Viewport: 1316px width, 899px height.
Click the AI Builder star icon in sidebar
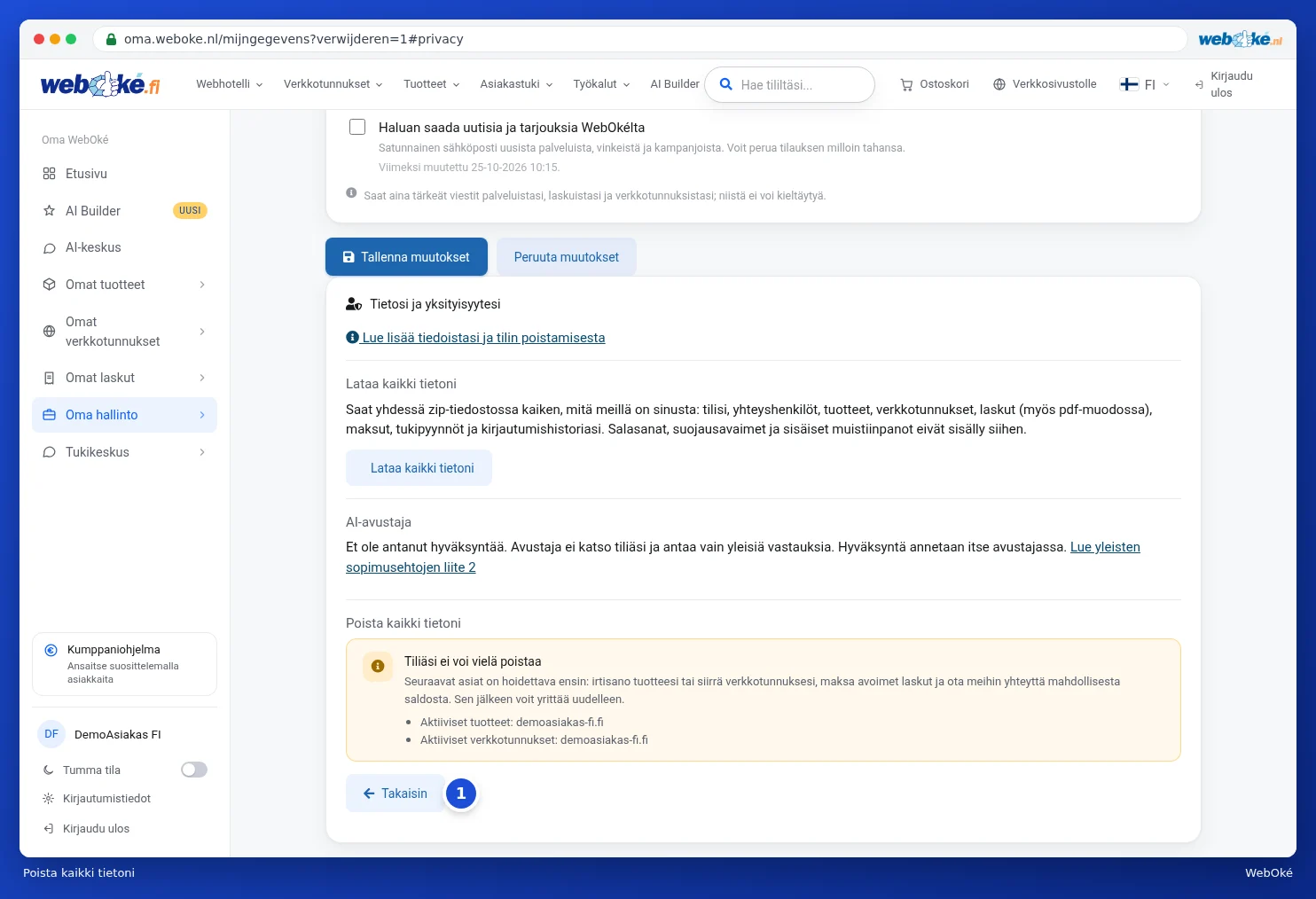click(x=50, y=211)
